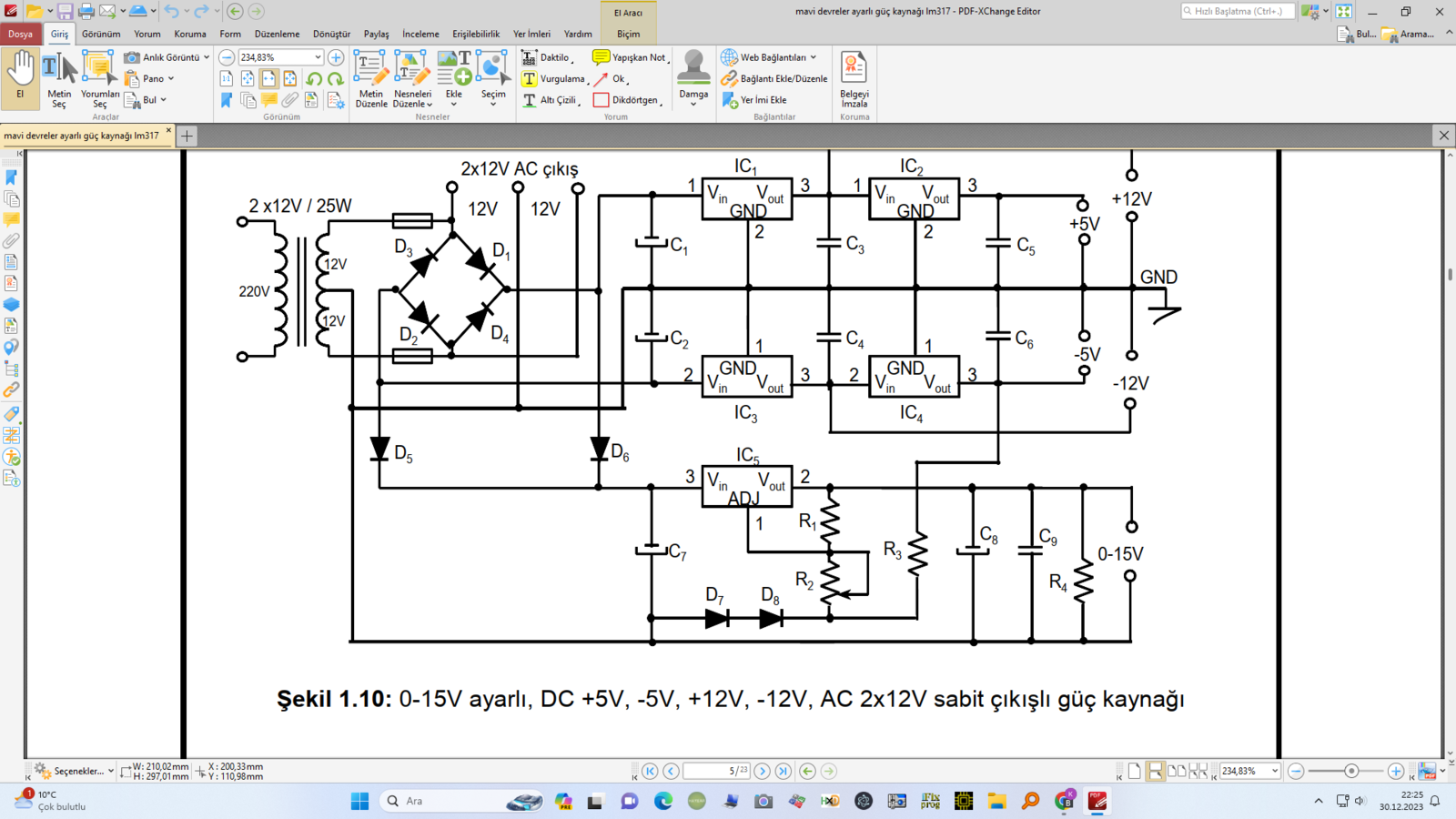Screen dimensions: 1456x819
Task: Expand Web Bağlantıları dropdown
Action: click(814, 57)
